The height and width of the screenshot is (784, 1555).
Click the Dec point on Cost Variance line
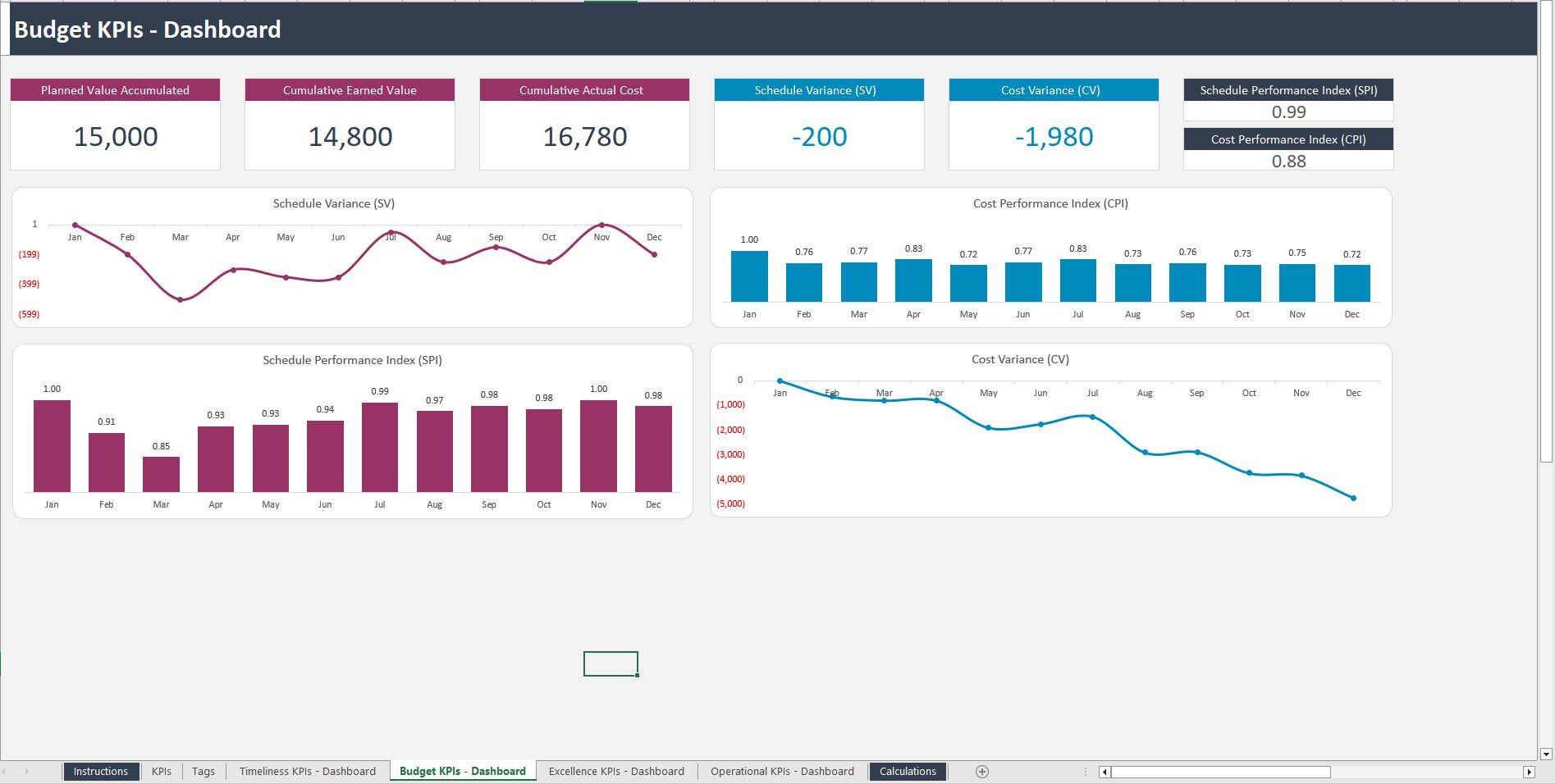pos(1352,497)
